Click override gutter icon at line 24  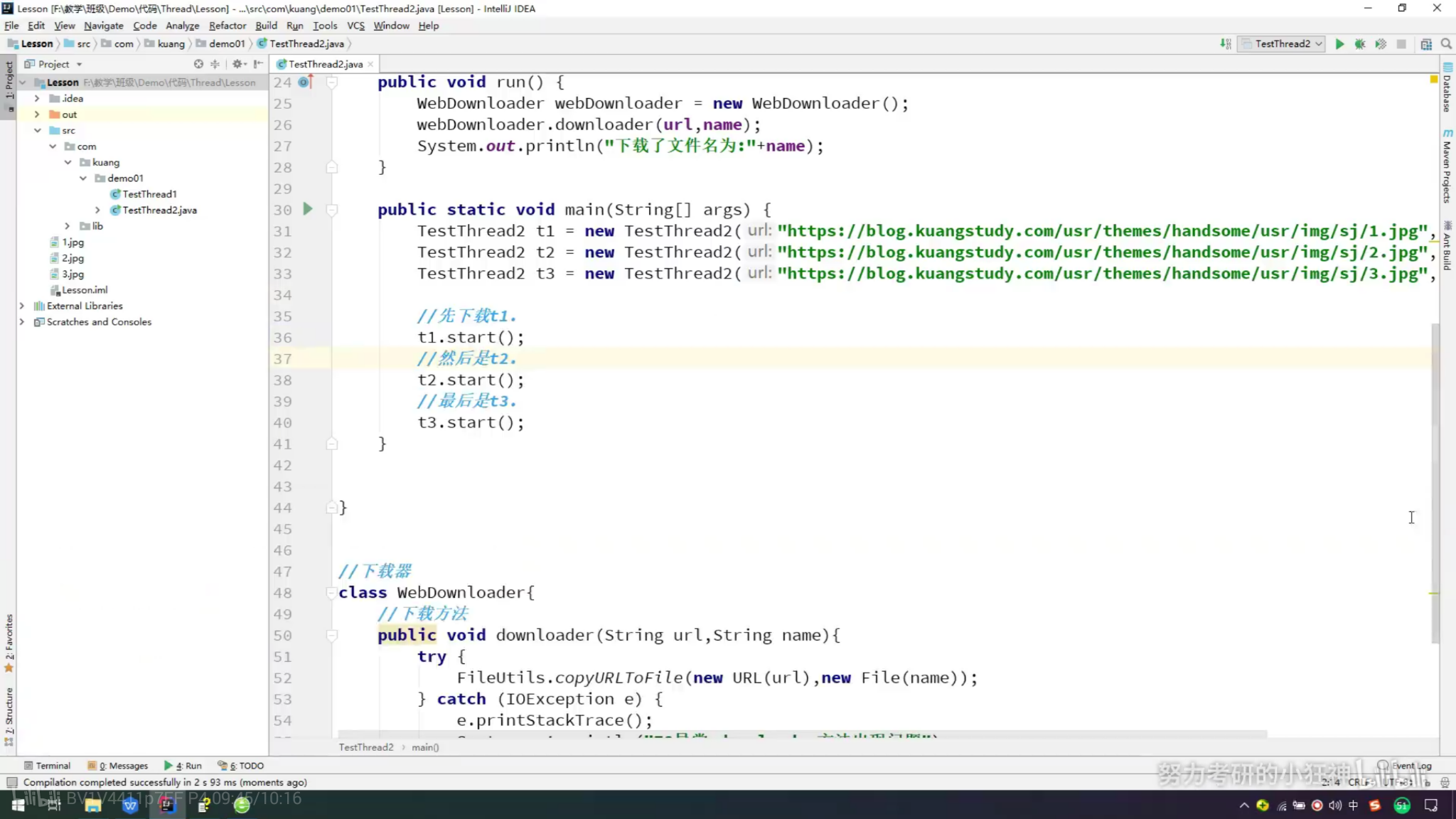pyautogui.click(x=306, y=82)
